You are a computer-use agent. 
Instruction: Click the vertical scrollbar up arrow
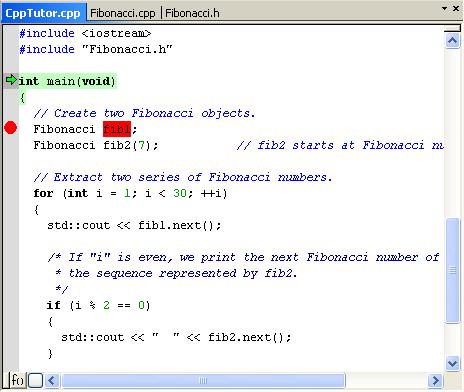coord(452,41)
